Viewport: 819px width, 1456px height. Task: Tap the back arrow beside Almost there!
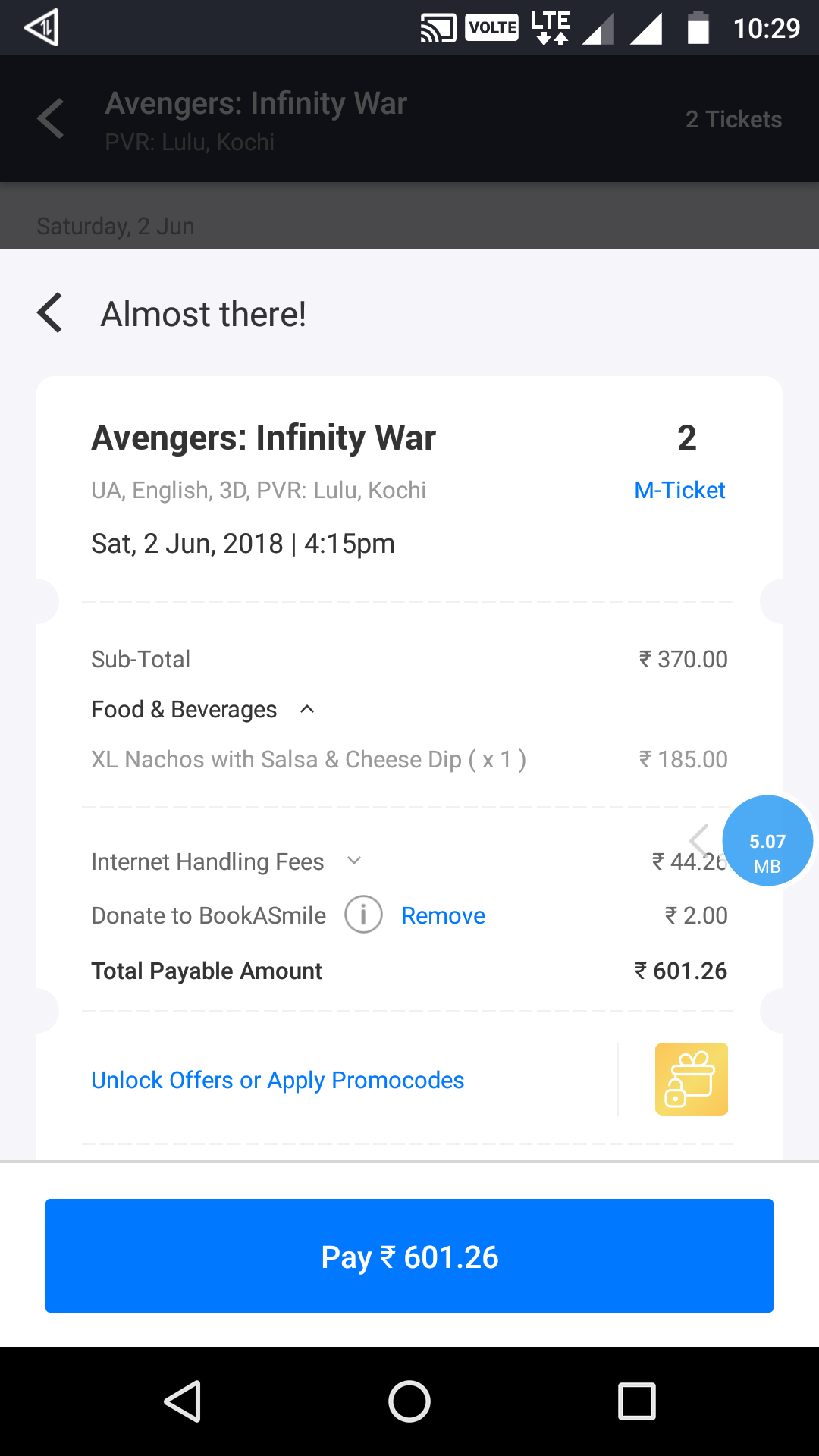50,313
